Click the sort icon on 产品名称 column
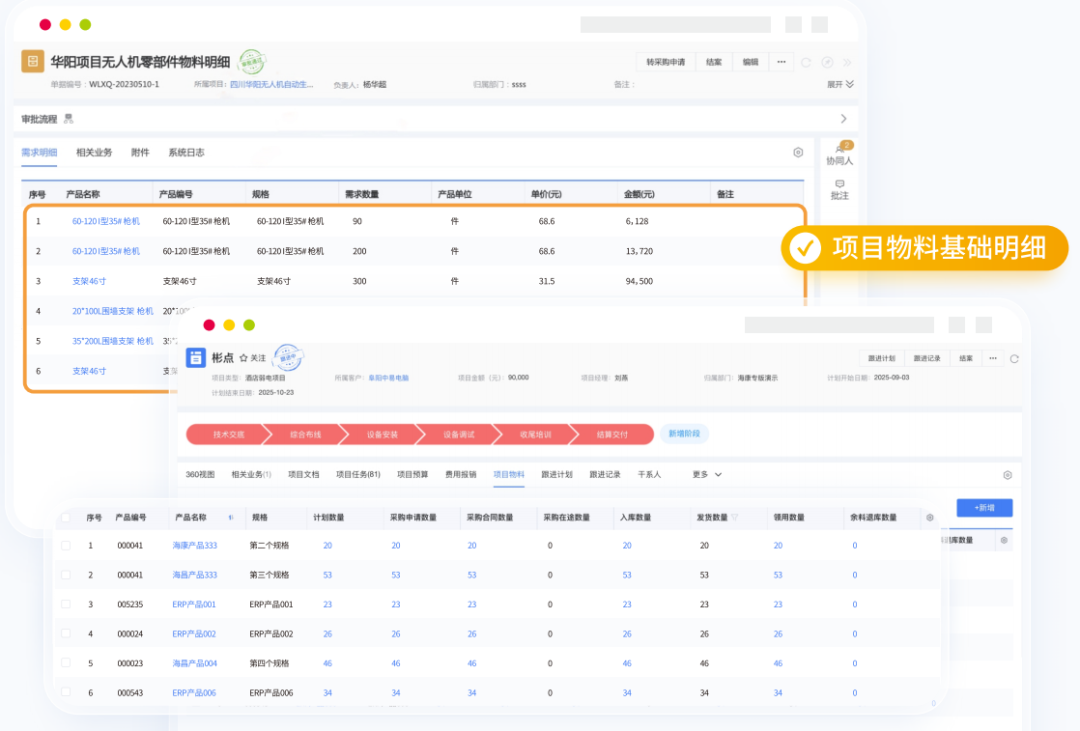The height and width of the screenshot is (731, 1080). (230, 517)
